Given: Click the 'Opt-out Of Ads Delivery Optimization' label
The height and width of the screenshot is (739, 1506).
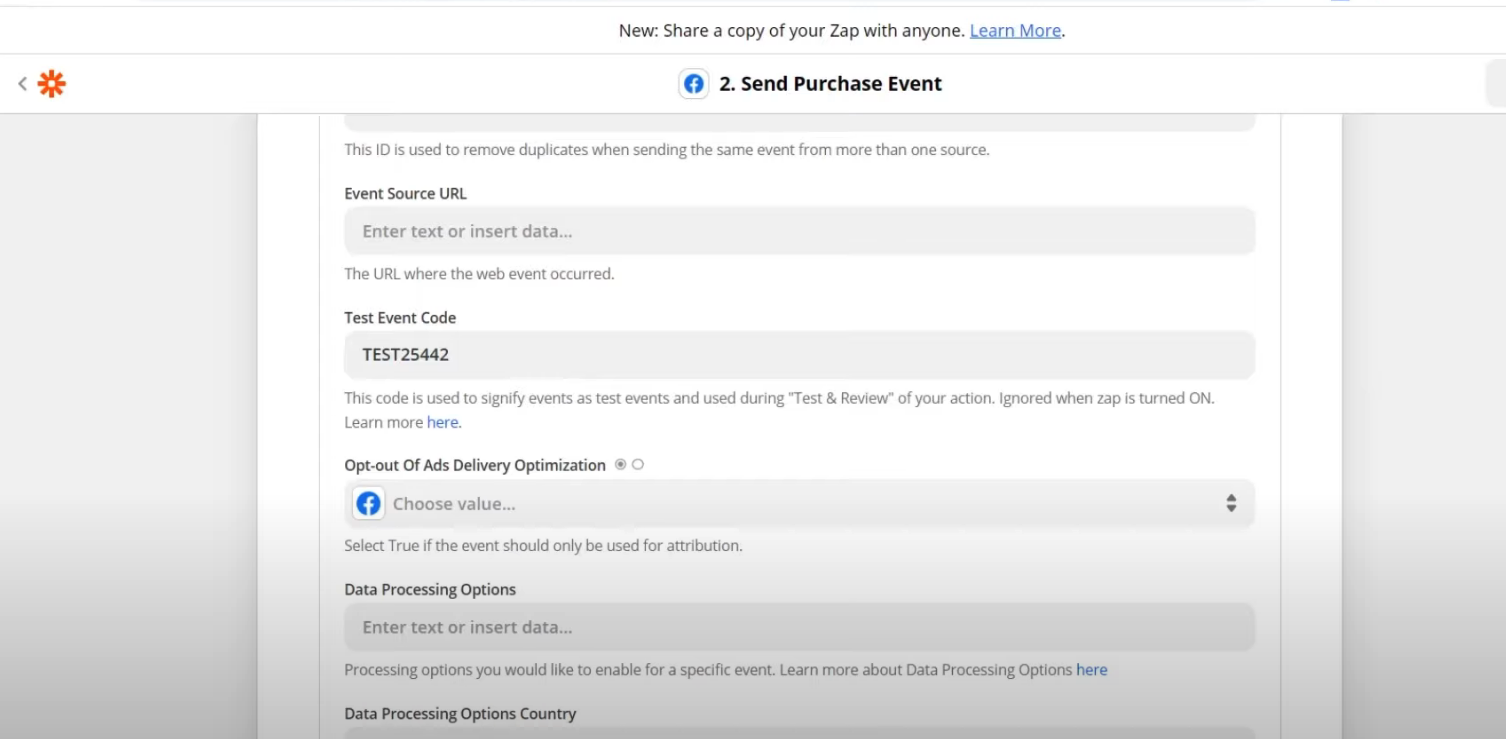Looking at the screenshot, I should coord(475,466).
